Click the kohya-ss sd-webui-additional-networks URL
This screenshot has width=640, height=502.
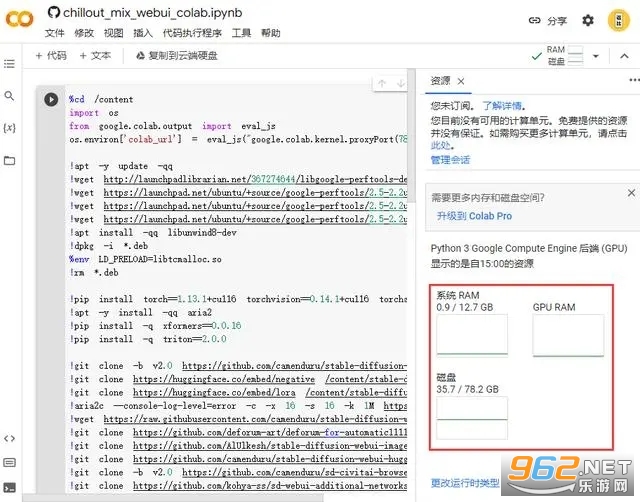coord(269,486)
